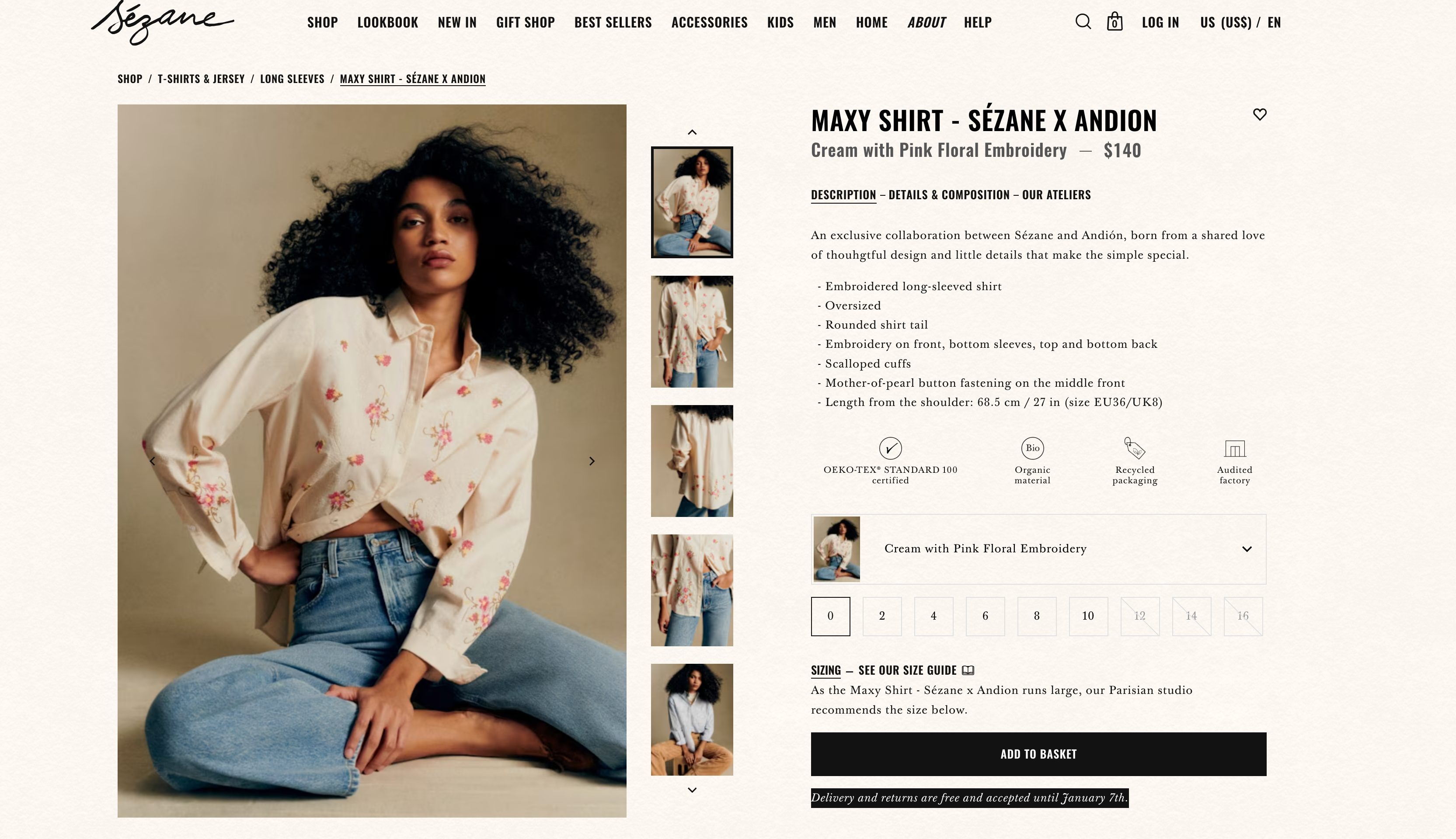Show next product photo with right arrow

point(592,461)
